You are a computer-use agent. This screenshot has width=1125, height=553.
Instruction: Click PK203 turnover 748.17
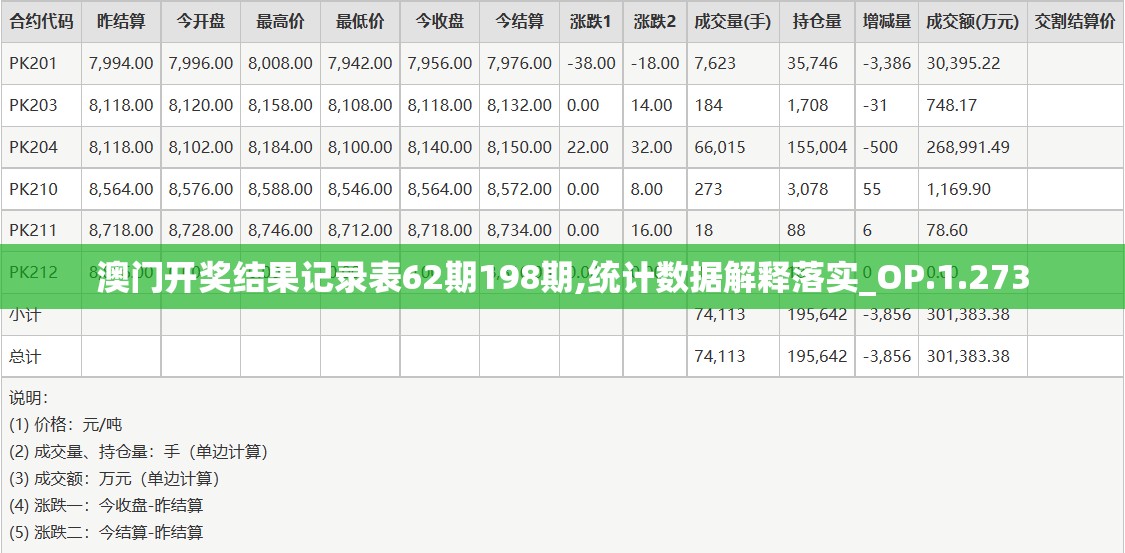coord(951,105)
